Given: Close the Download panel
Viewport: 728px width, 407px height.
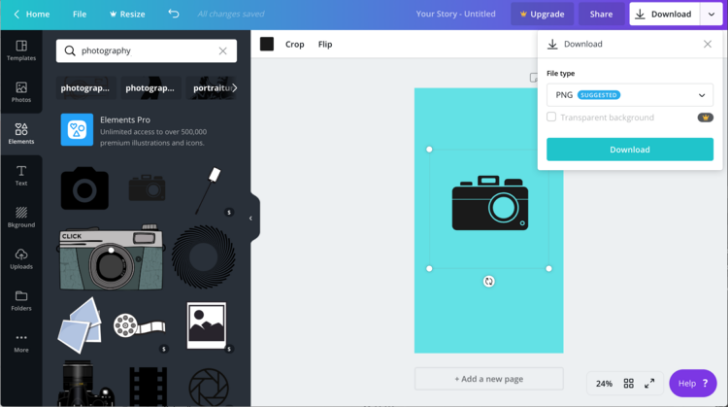Looking at the screenshot, I should click(707, 44).
